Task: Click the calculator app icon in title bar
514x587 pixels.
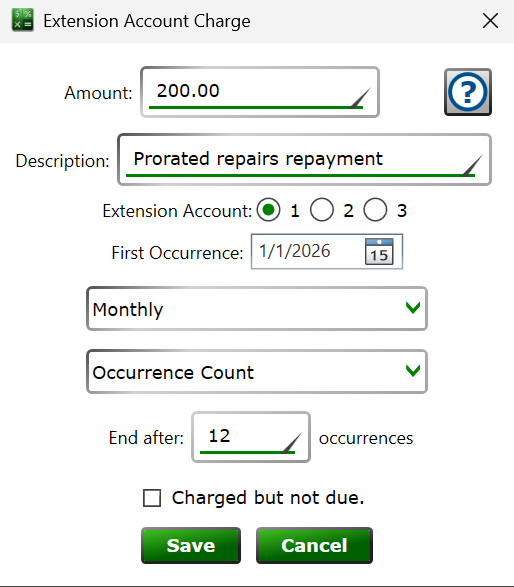Action: tap(22, 20)
